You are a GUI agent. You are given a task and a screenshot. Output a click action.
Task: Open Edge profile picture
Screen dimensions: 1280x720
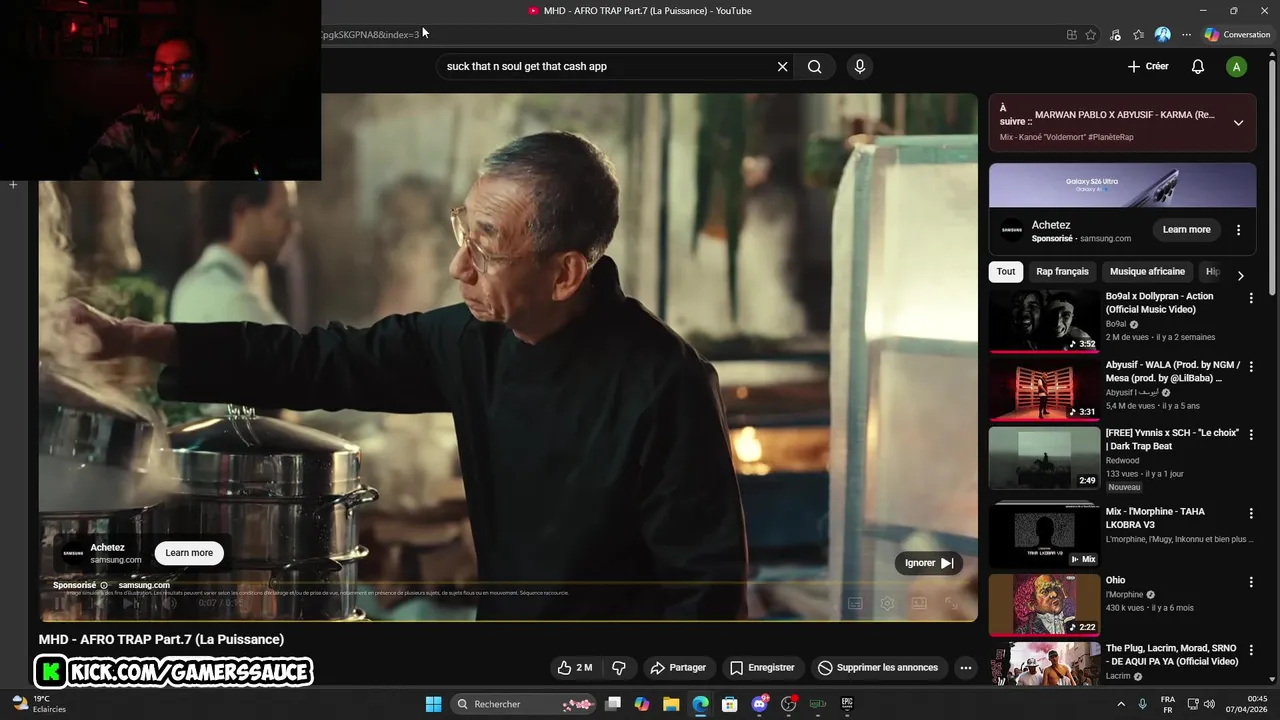point(1163,35)
